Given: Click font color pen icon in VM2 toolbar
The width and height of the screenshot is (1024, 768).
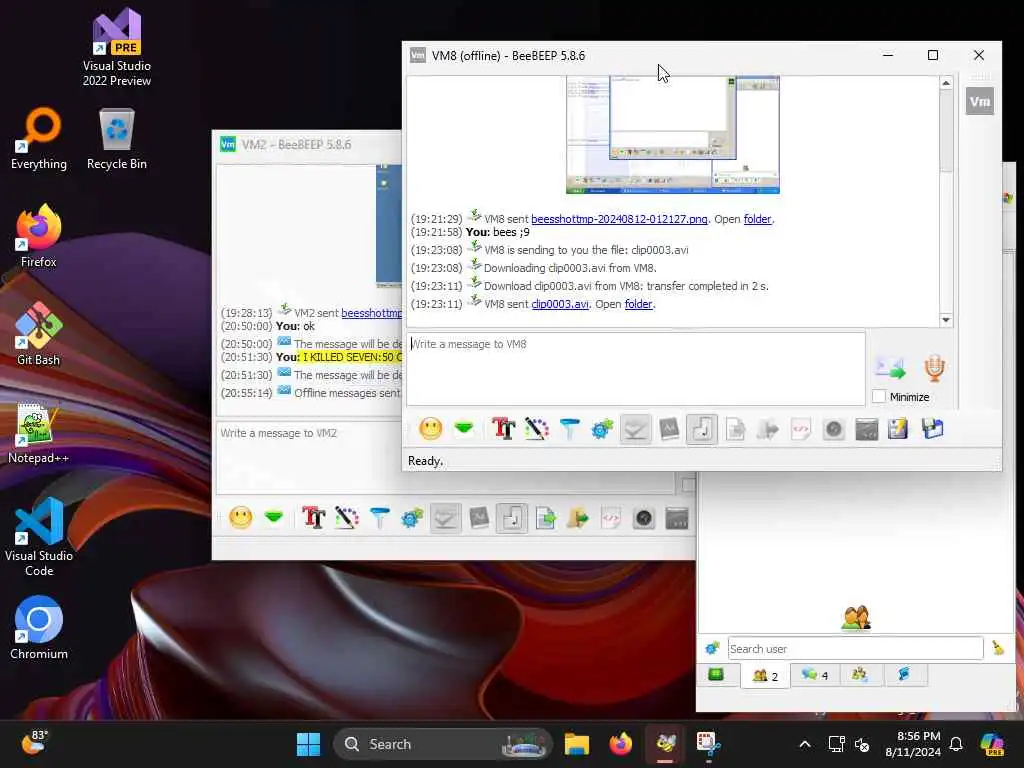Looking at the screenshot, I should click(x=347, y=519).
